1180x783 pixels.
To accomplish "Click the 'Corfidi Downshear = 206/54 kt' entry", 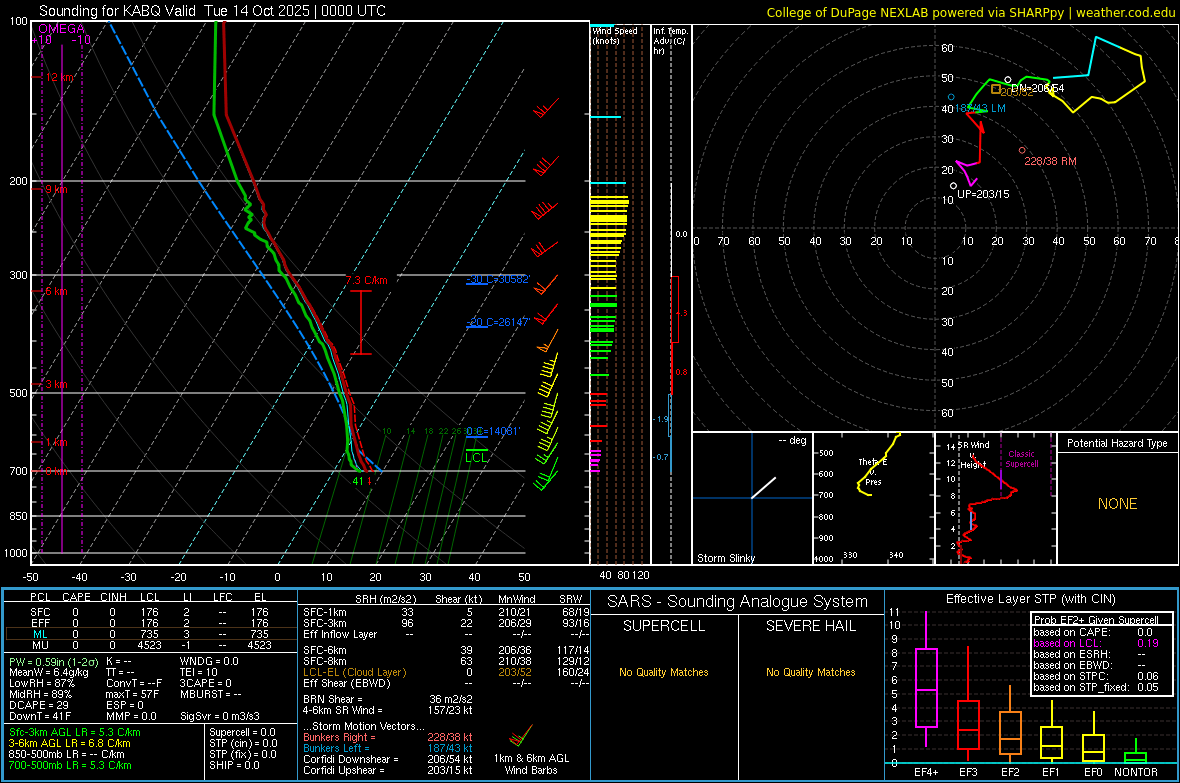I will click(388, 760).
